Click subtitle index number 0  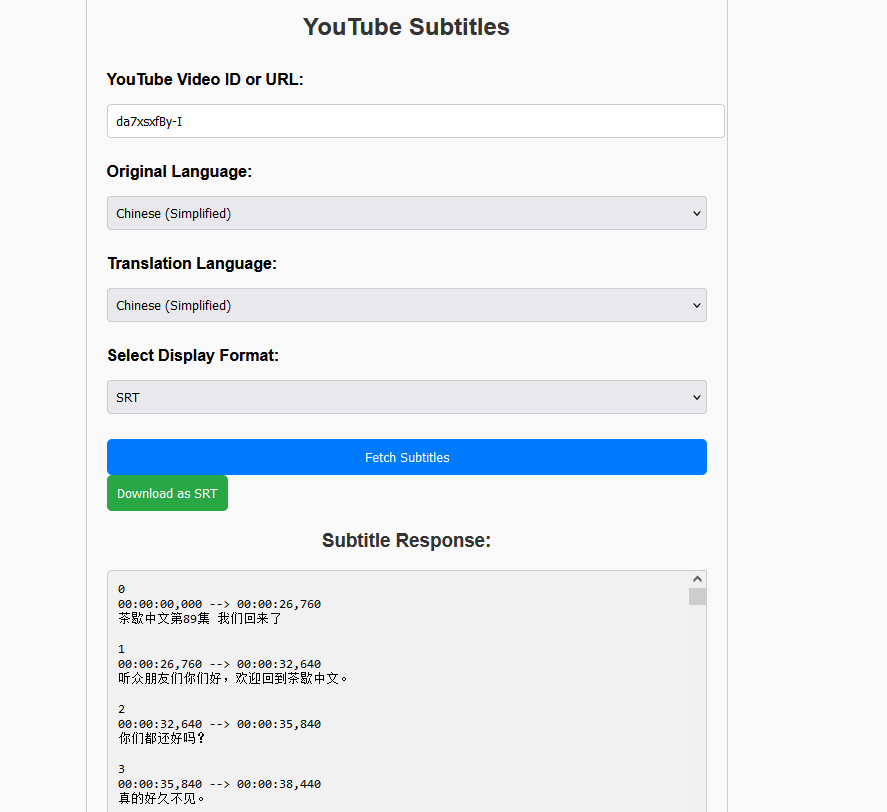click(122, 590)
